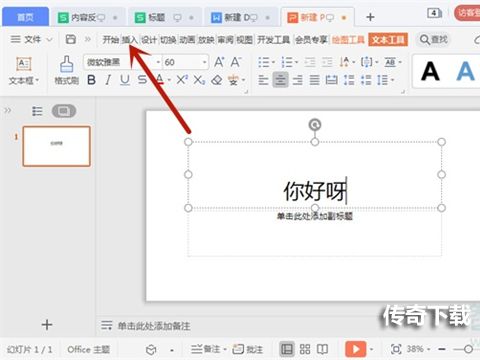
Task: Switch to the 设计 ribbon tab
Action: coord(149,40)
